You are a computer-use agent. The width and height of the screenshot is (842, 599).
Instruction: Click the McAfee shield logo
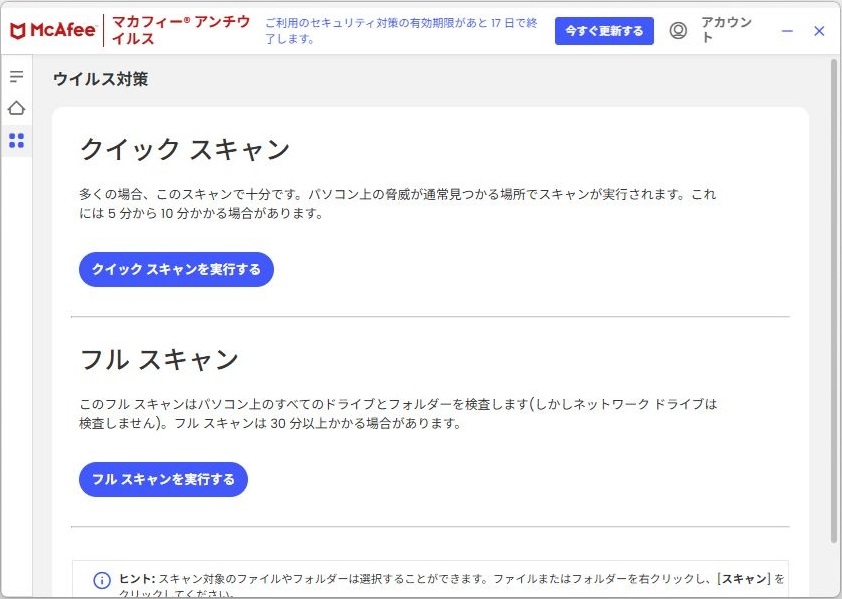click(x=18, y=31)
